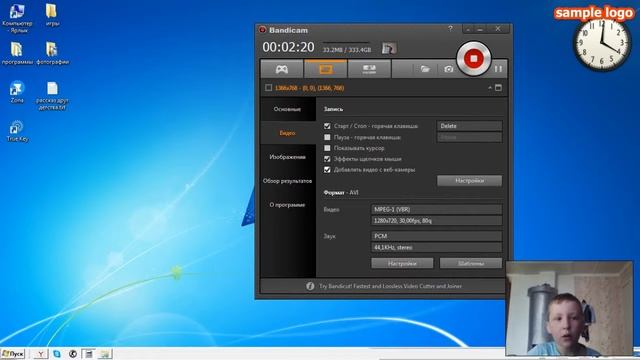
Task: Toggle mouse click effects checkbox
Action: click(327, 159)
